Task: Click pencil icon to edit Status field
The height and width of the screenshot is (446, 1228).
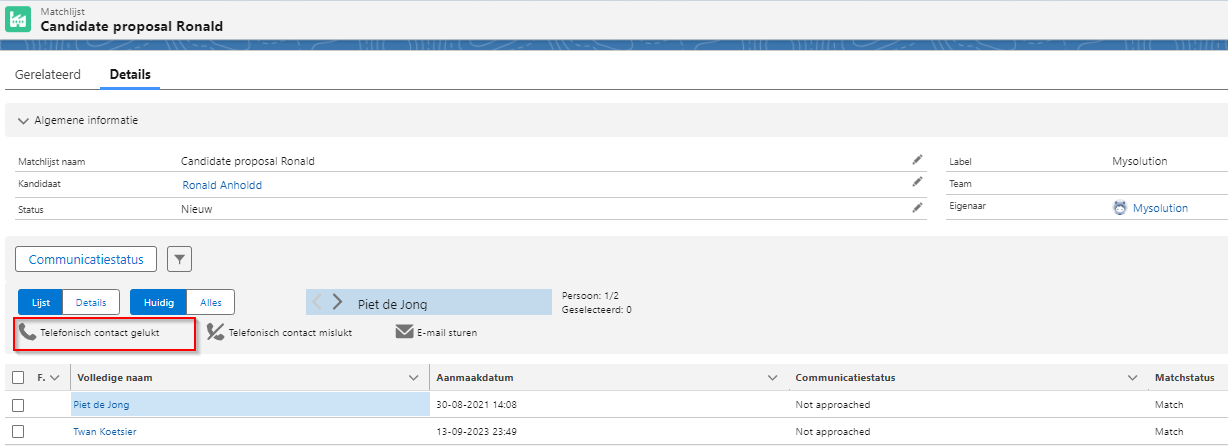Action: click(917, 208)
